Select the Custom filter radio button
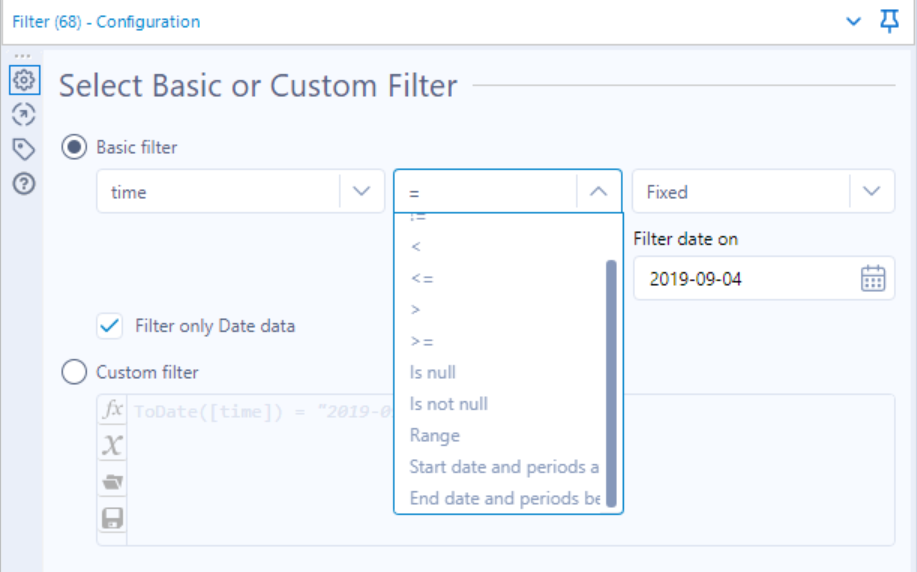Image resolution: width=917 pixels, height=572 pixels. [x=74, y=372]
